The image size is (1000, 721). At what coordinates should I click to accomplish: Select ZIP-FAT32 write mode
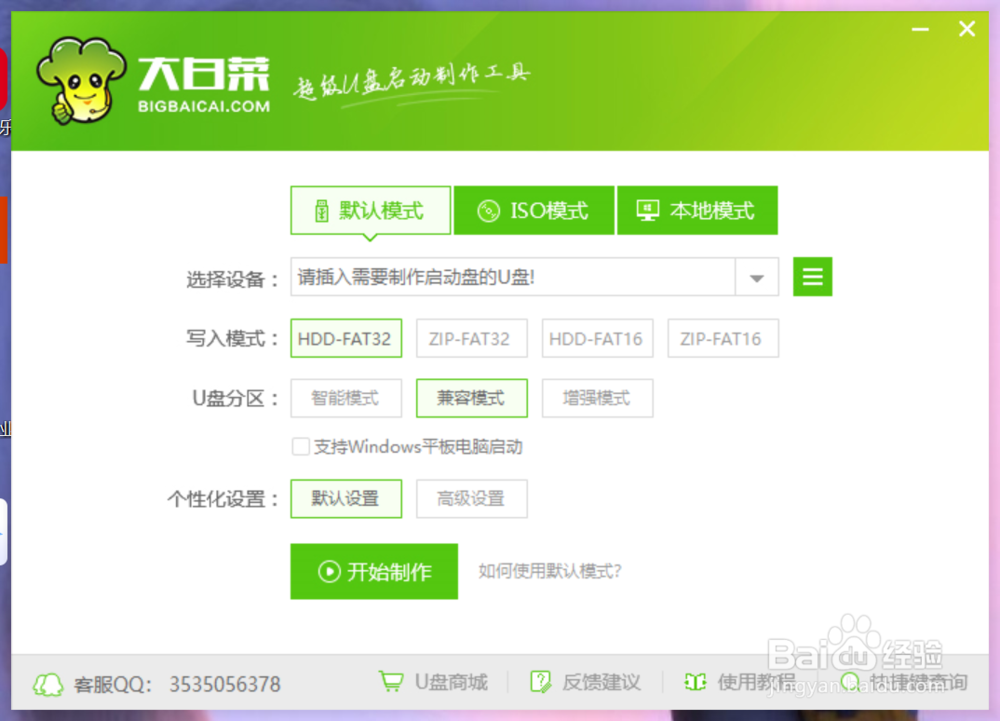(471, 339)
